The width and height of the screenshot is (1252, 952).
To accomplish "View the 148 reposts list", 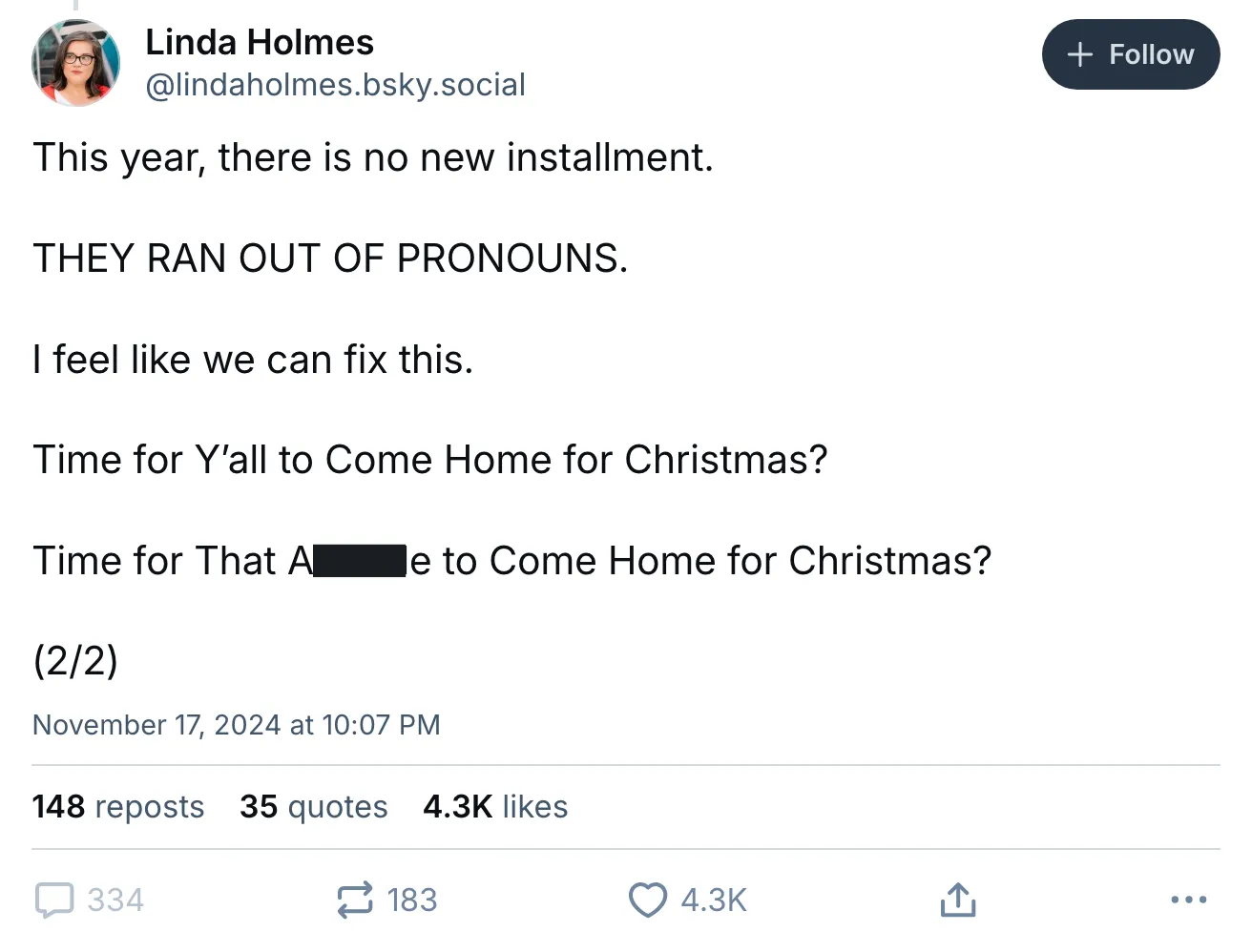I will pos(118,807).
